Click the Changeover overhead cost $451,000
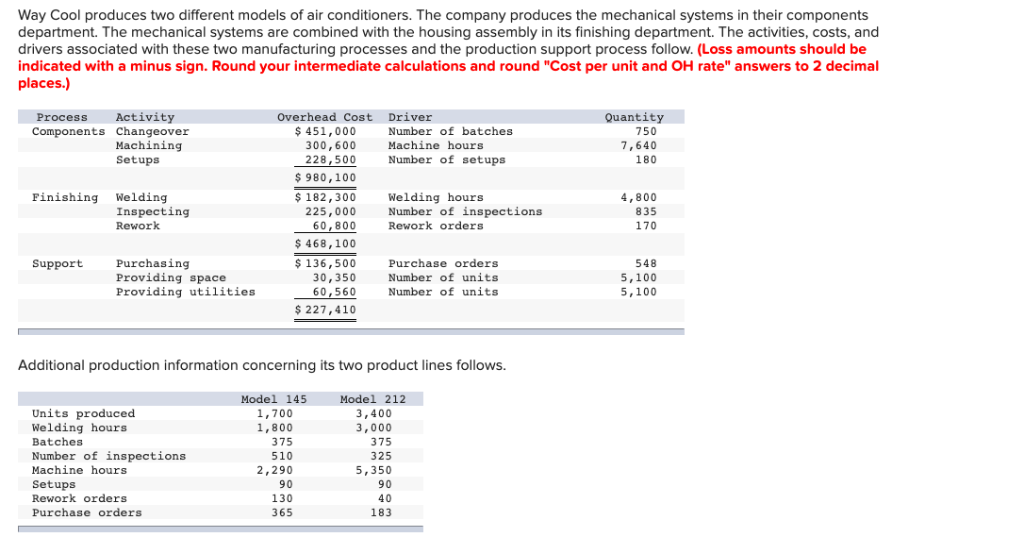 [x=325, y=131]
